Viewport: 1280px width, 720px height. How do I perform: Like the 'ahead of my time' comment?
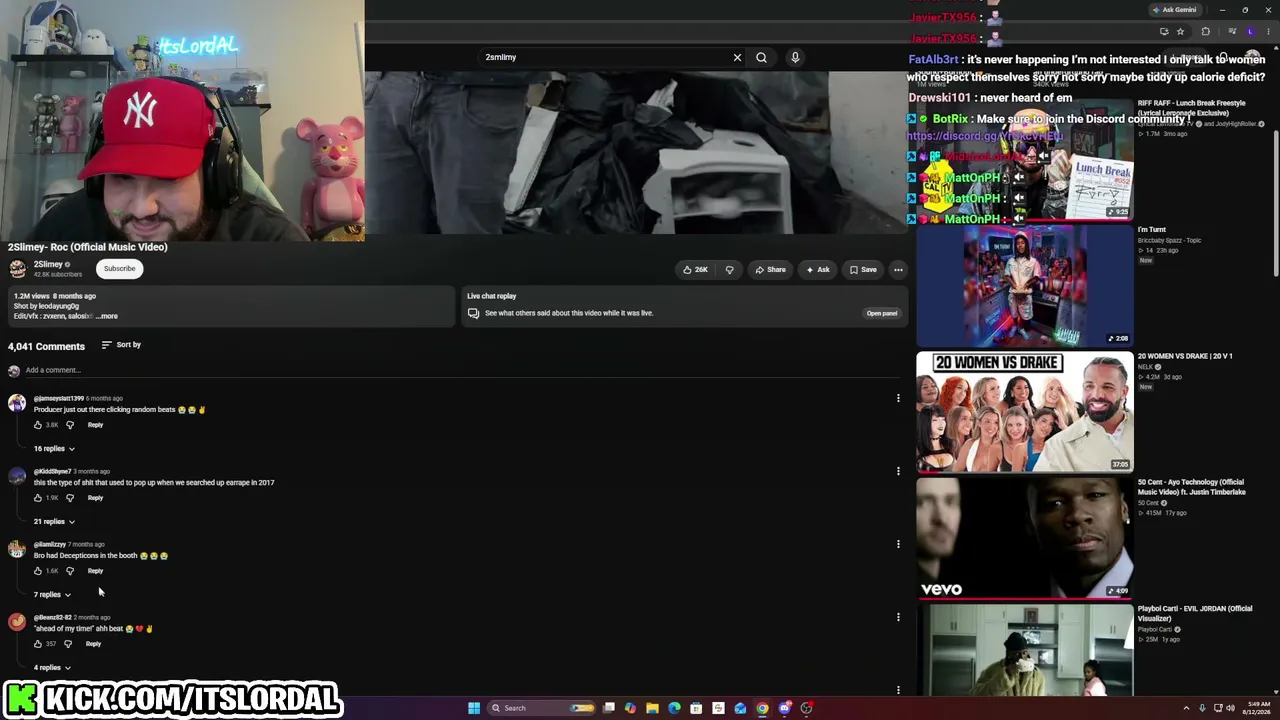point(38,644)
